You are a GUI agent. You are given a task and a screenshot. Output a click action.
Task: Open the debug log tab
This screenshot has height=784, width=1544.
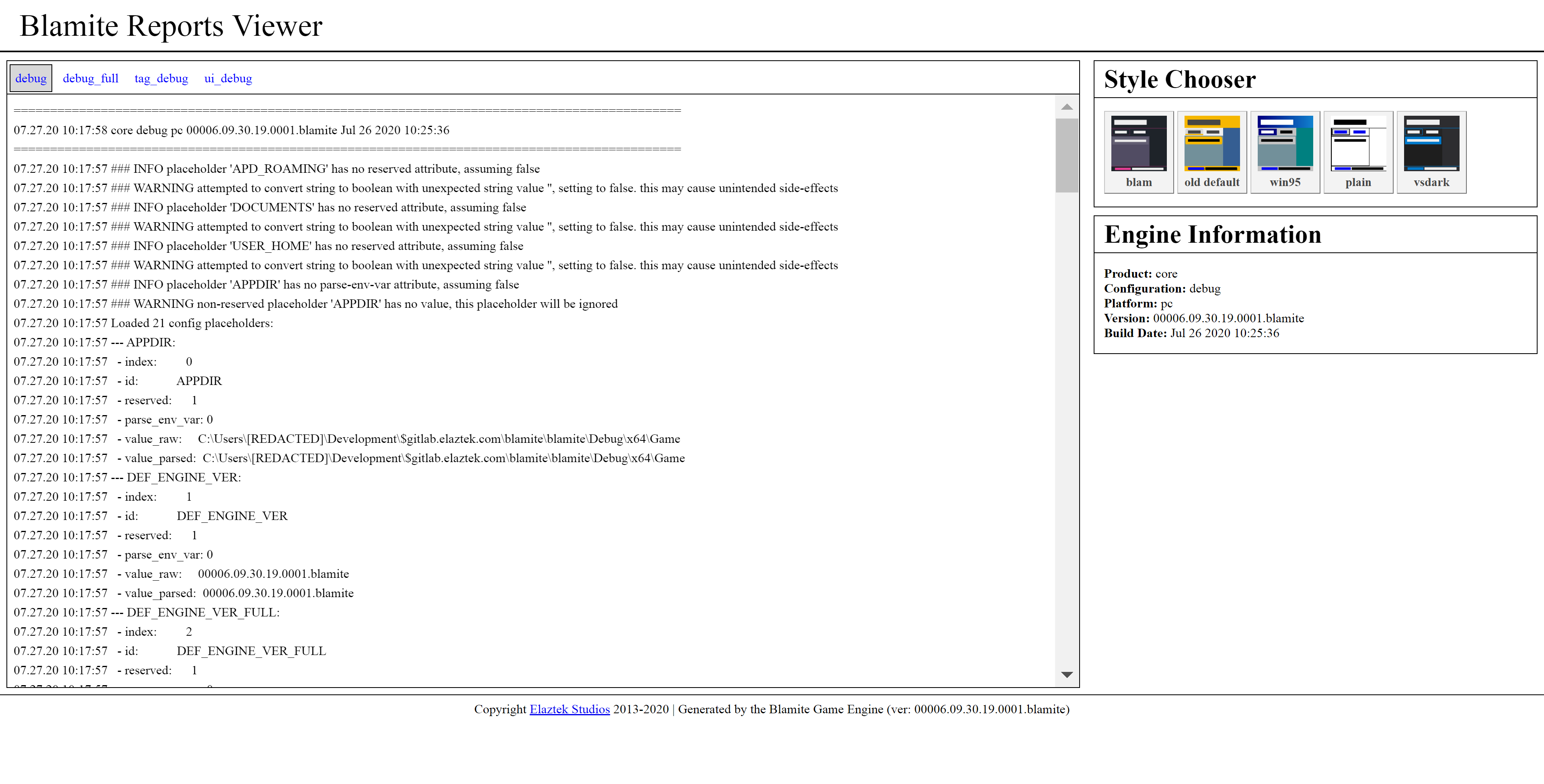(31, 78)
